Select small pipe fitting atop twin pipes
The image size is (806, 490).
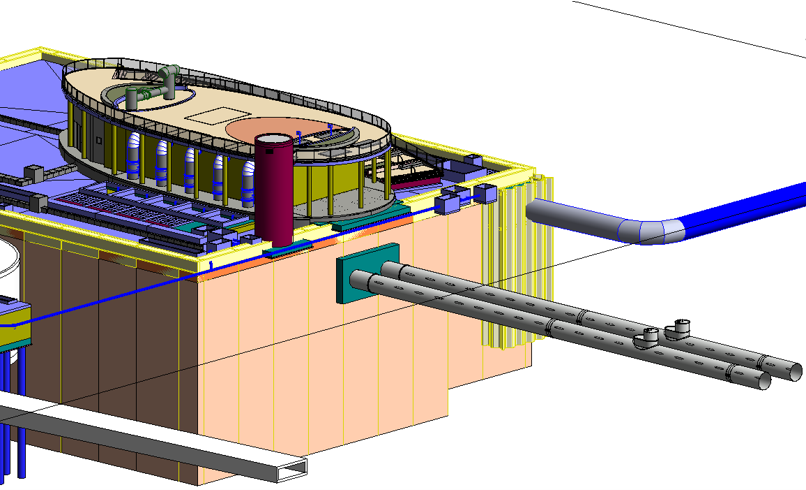(x=683, y=327)
